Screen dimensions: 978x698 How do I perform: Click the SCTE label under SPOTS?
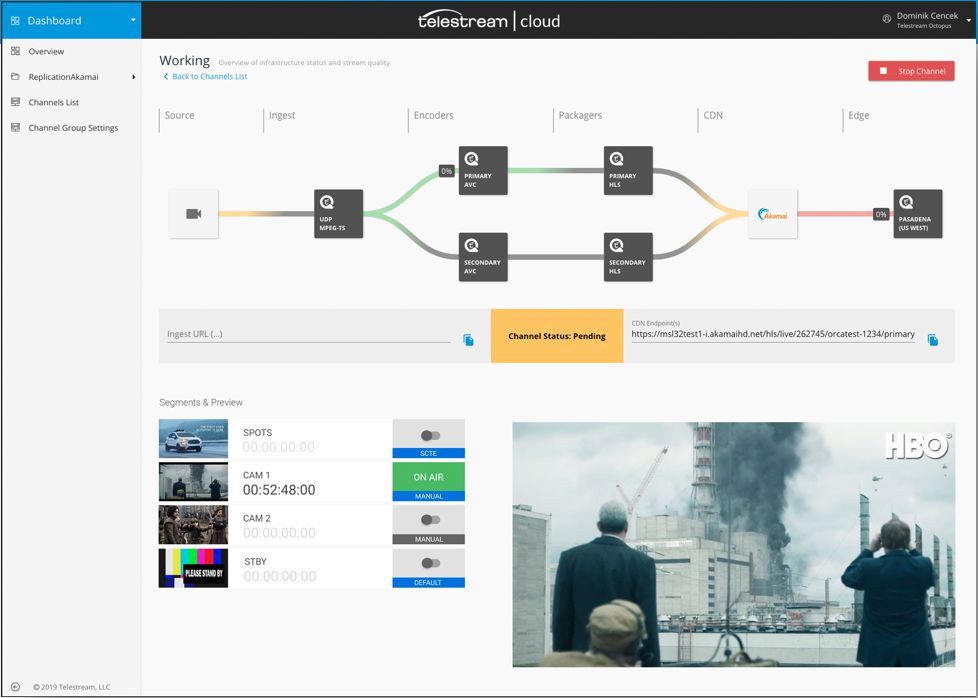click(x=428, y=453)
